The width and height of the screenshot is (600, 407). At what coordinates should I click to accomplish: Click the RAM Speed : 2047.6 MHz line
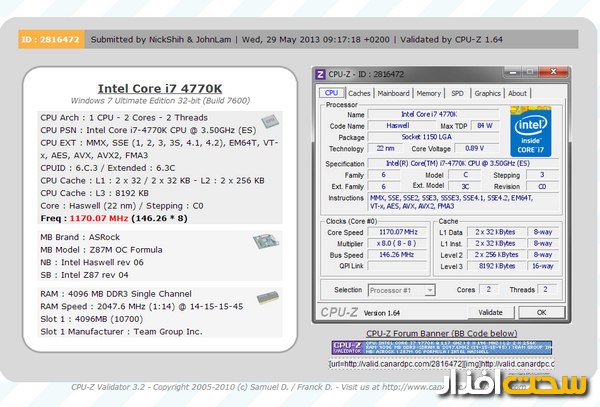click(142, 306)
